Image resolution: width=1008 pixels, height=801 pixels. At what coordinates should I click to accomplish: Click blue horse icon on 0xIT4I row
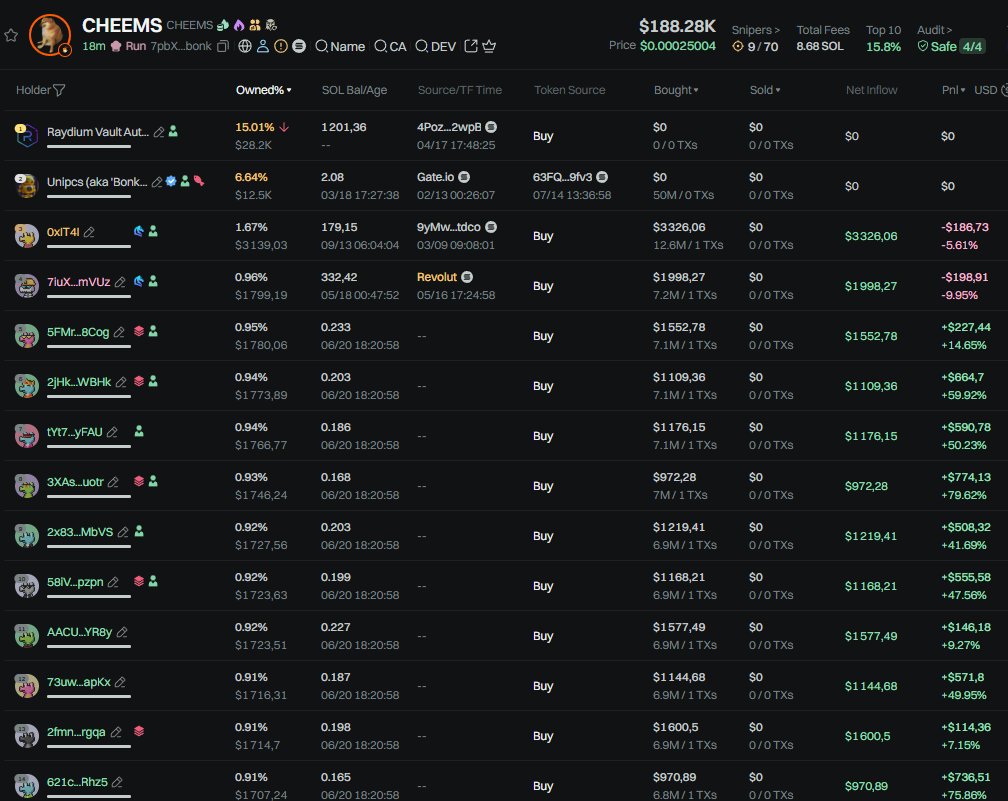(139, 231)
